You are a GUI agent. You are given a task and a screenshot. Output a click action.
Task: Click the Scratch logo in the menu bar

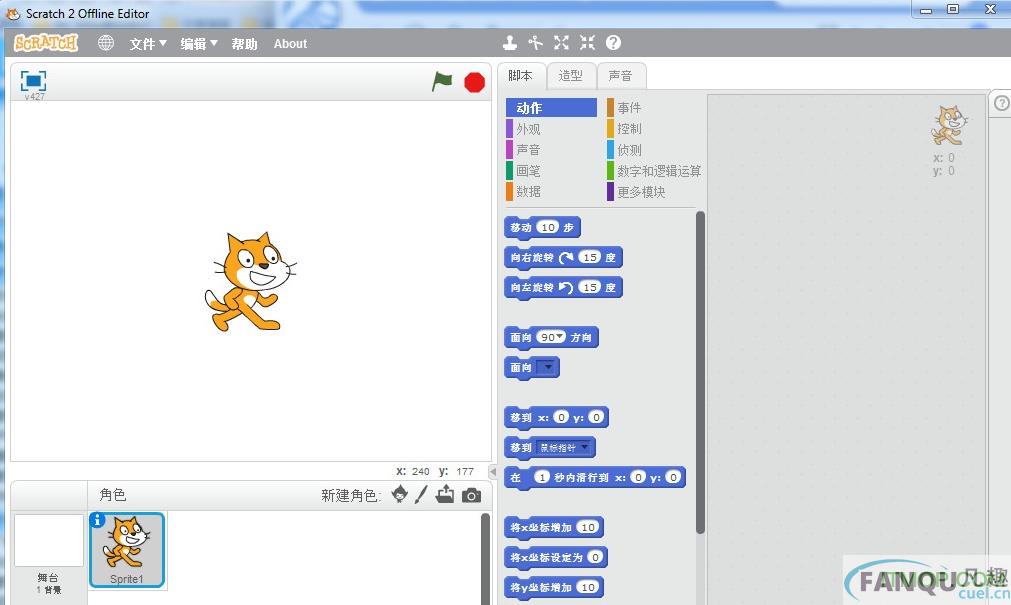click(46, 43)
